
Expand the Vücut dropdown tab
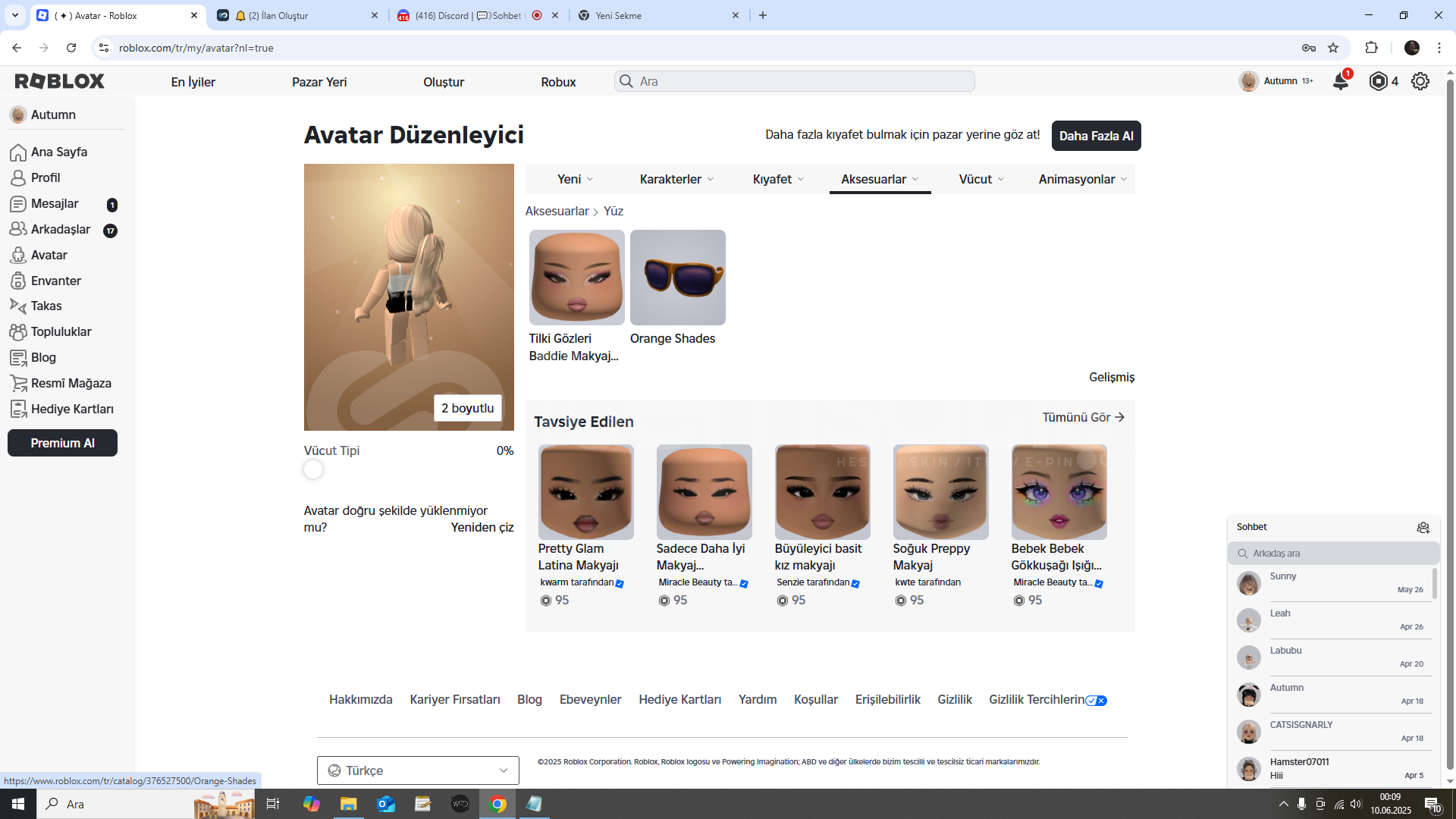(981, 180)
